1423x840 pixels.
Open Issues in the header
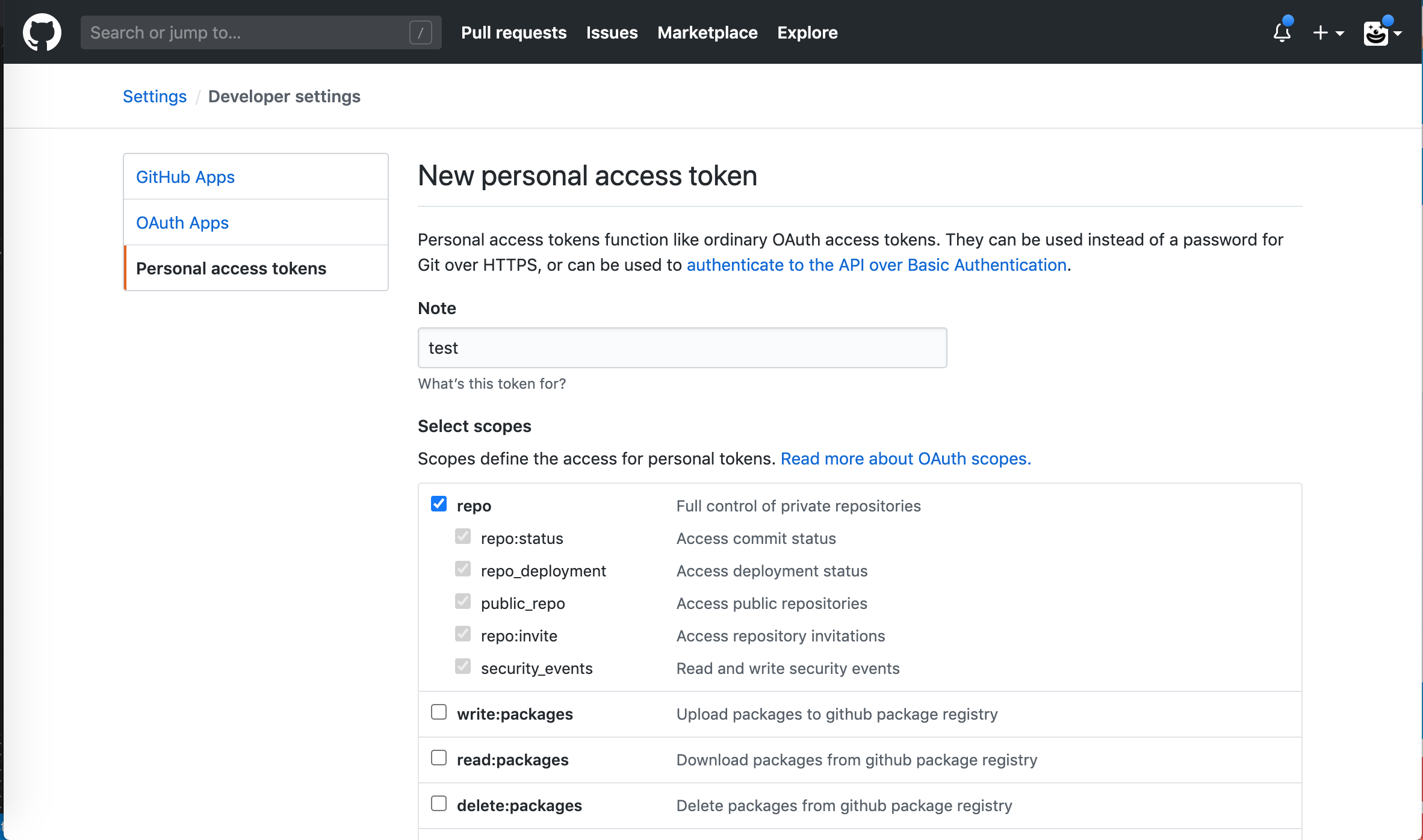click(x=612, y=32)
